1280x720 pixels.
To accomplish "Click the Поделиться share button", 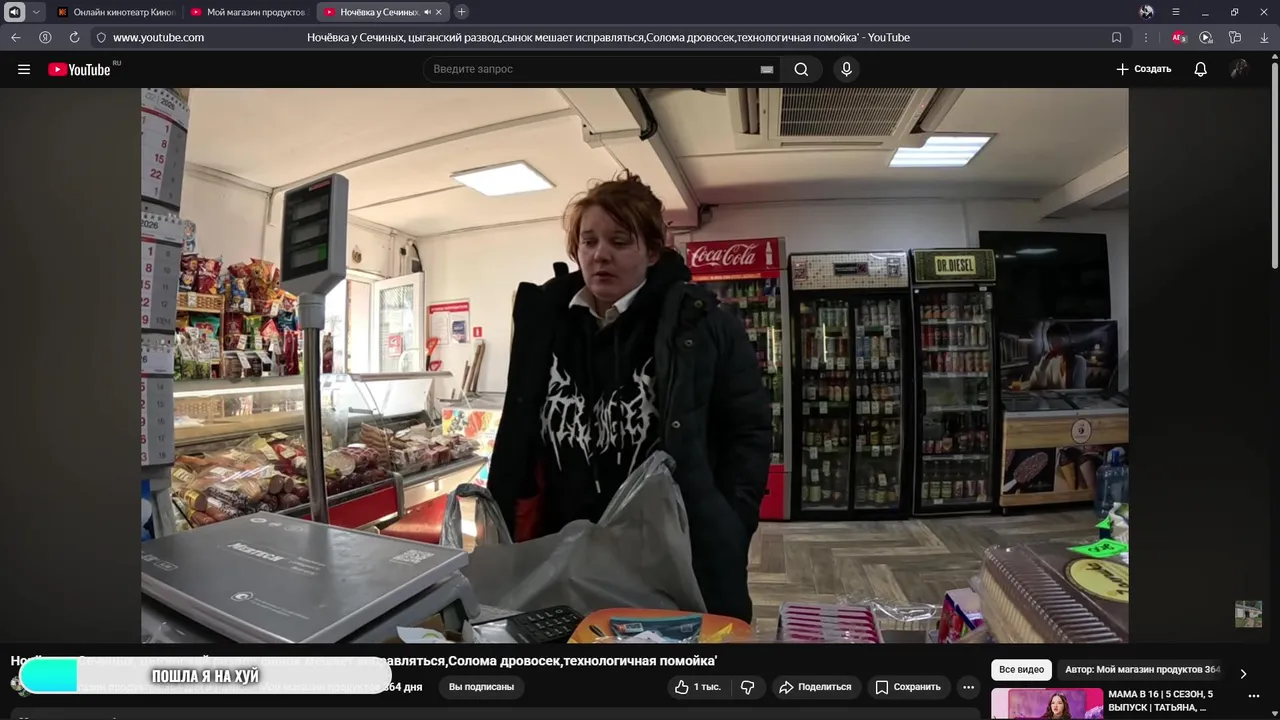I will pos(815,687).
